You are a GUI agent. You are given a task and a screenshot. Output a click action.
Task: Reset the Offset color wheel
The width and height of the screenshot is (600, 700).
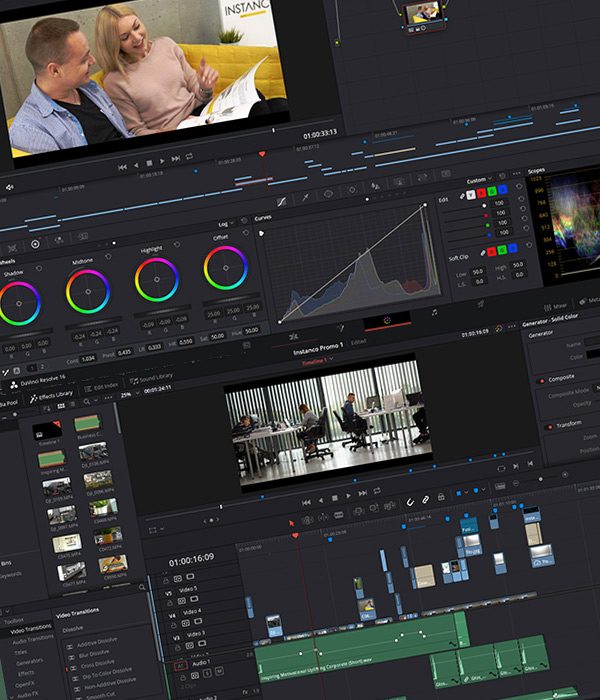(x=246, y=233)
